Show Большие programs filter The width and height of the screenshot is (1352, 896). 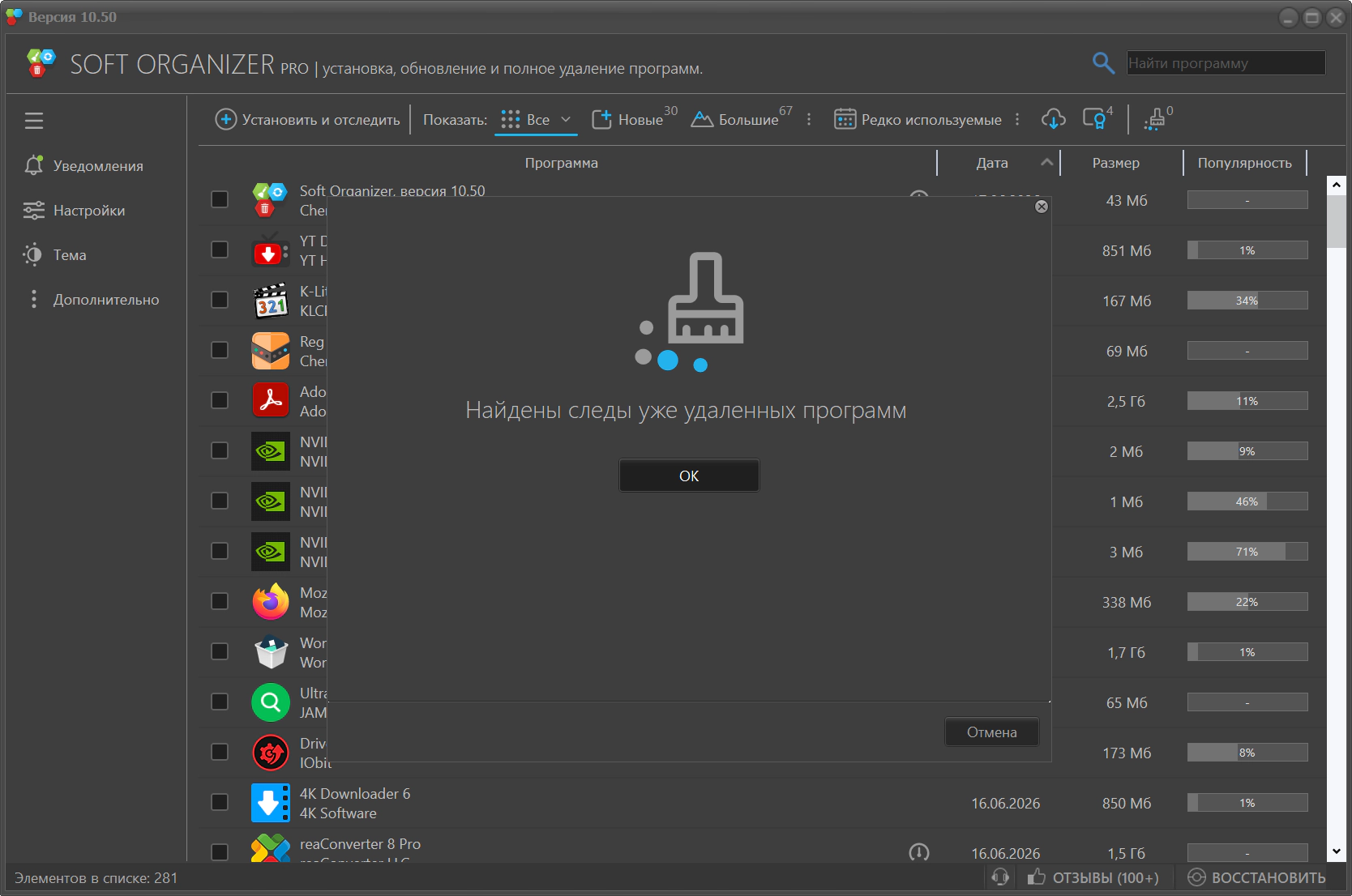(x=742, y=119)
